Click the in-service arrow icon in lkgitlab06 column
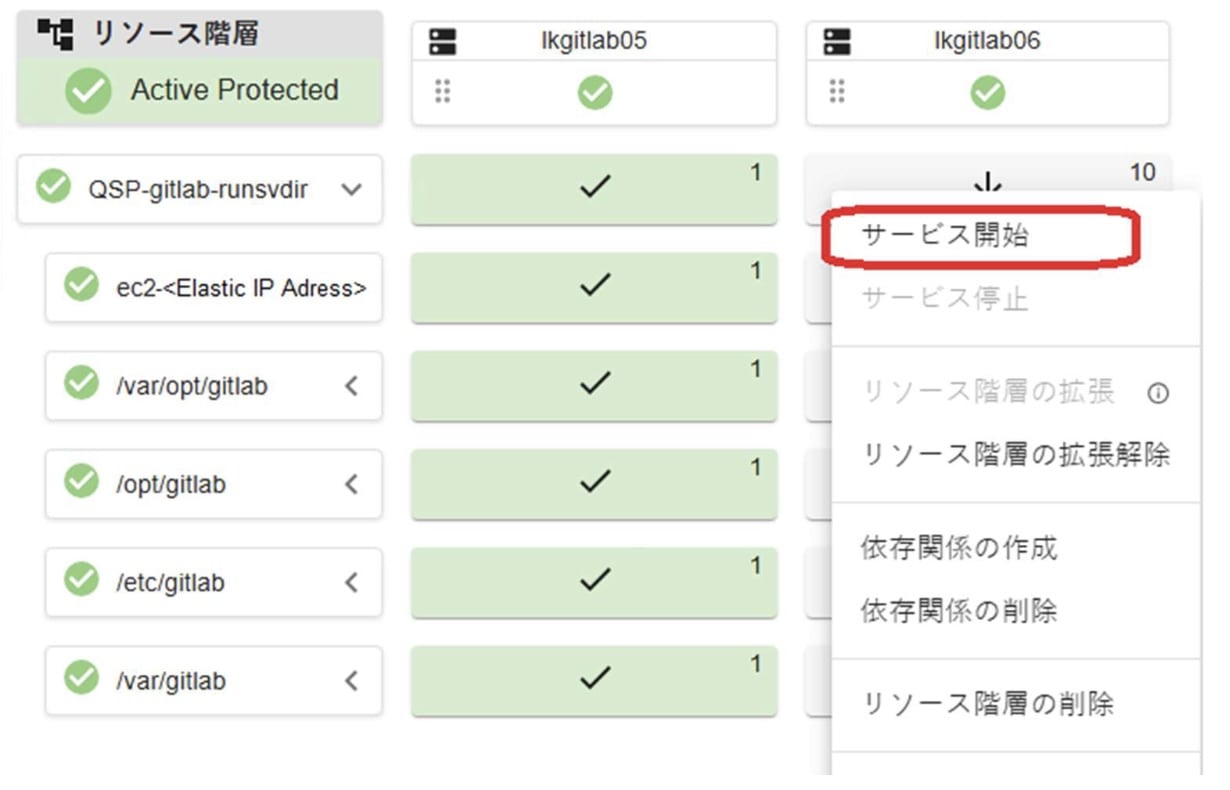Screen dimensions: 1230x790 tap(988, 180)
